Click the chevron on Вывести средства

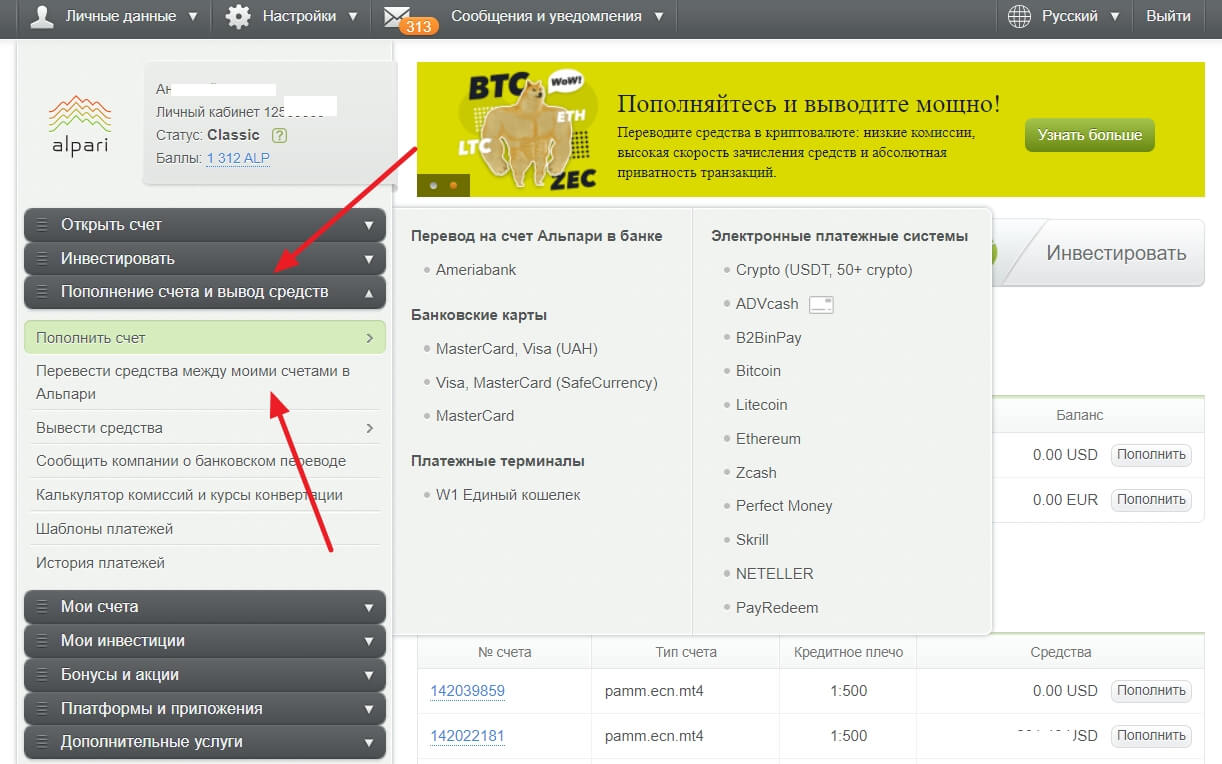(370, 428)
